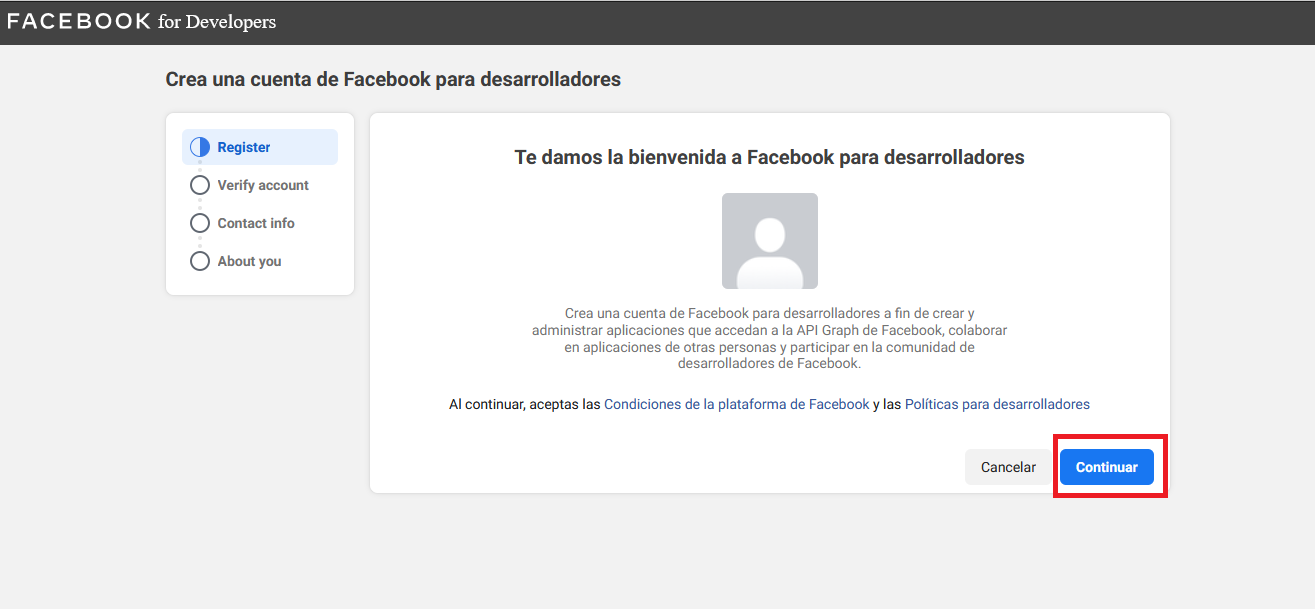The width and height of the screenshot is (1315, 609).
Task: Click the half-filled Register step circle icon
Action: point(200,147)
